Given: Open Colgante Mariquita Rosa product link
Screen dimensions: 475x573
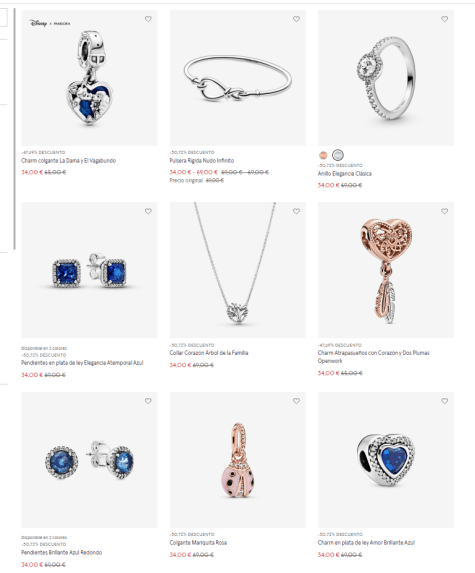Looking at the screenshot, I should [198, 543].
